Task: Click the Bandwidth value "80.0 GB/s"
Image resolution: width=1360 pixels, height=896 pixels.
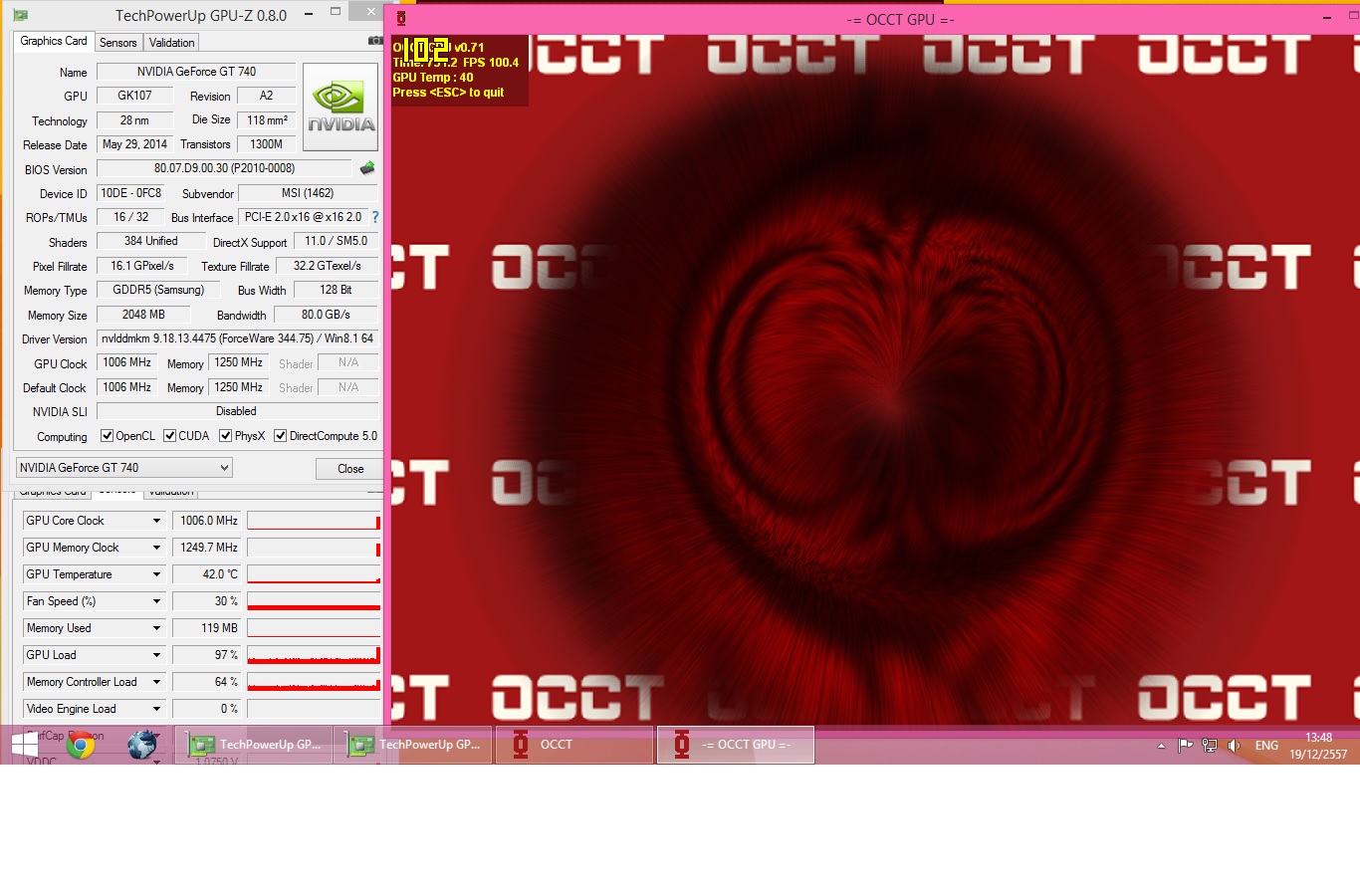Action: coord(326,315)
